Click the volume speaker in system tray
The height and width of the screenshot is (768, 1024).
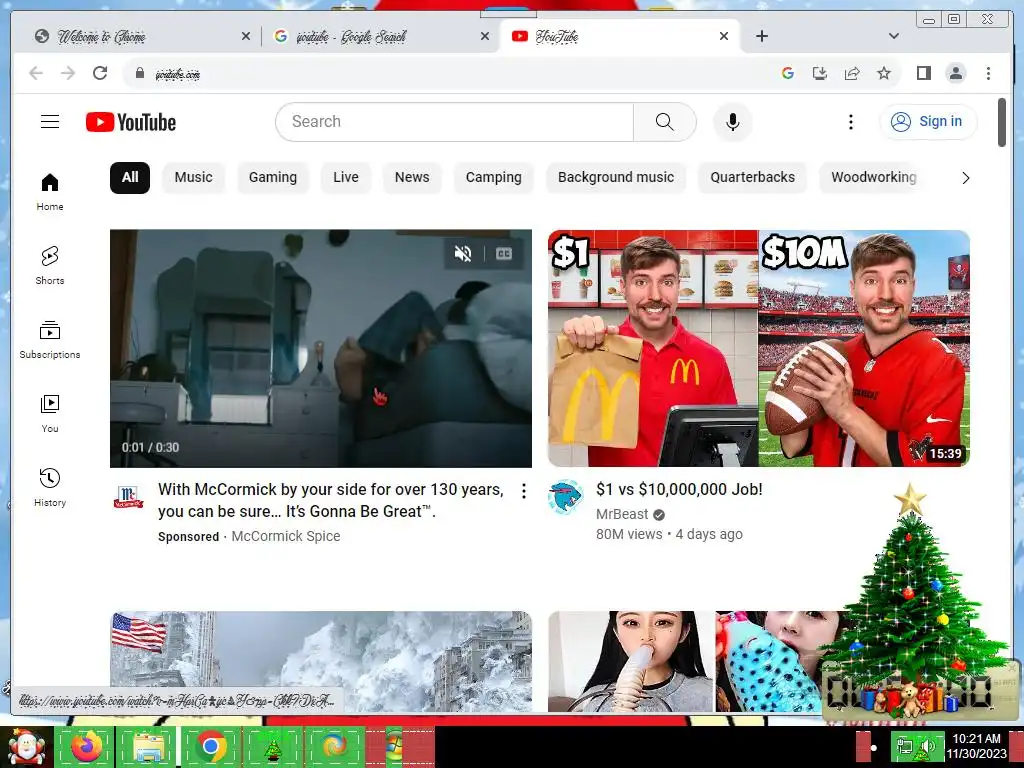click(928, 746)
